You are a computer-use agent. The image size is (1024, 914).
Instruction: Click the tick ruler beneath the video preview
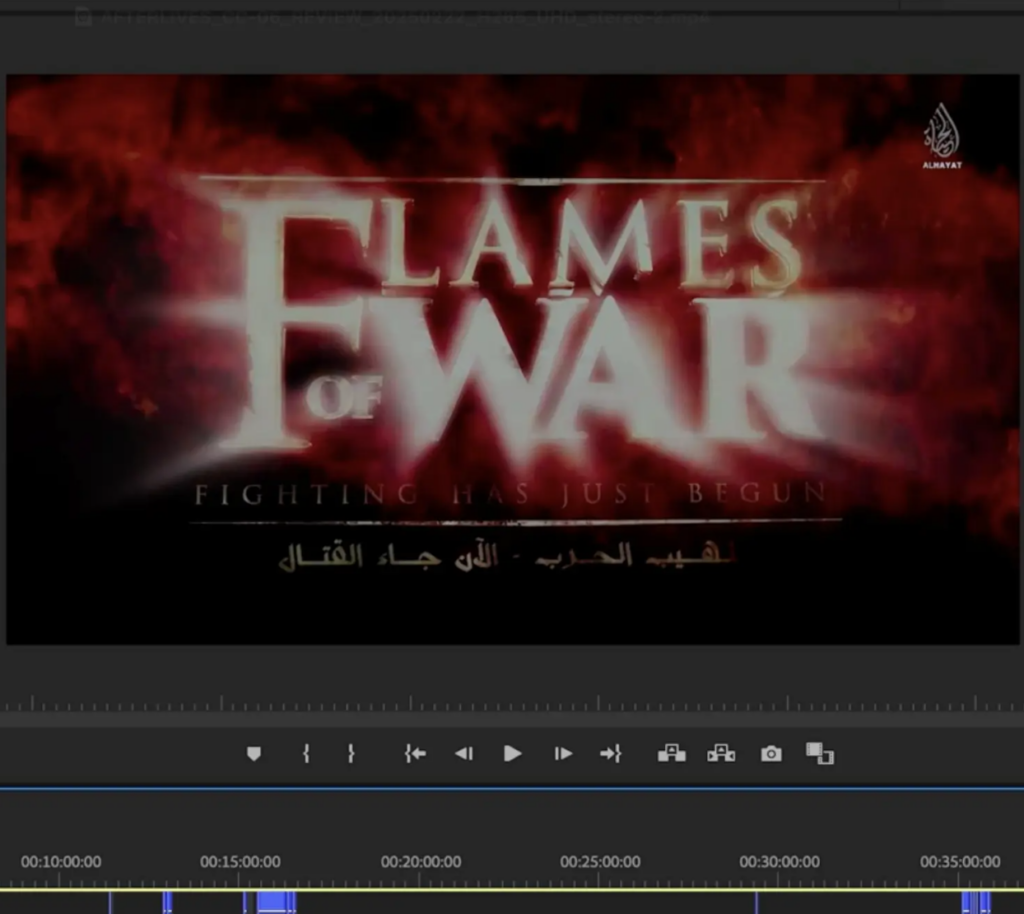(512, 705)
